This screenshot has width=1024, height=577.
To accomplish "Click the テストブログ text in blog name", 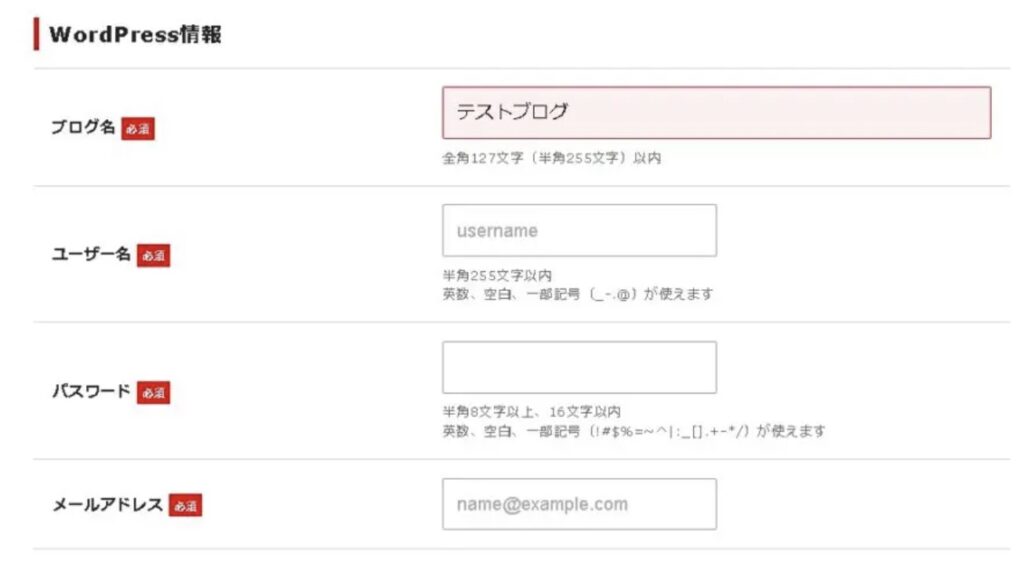I will click(512, 112).
